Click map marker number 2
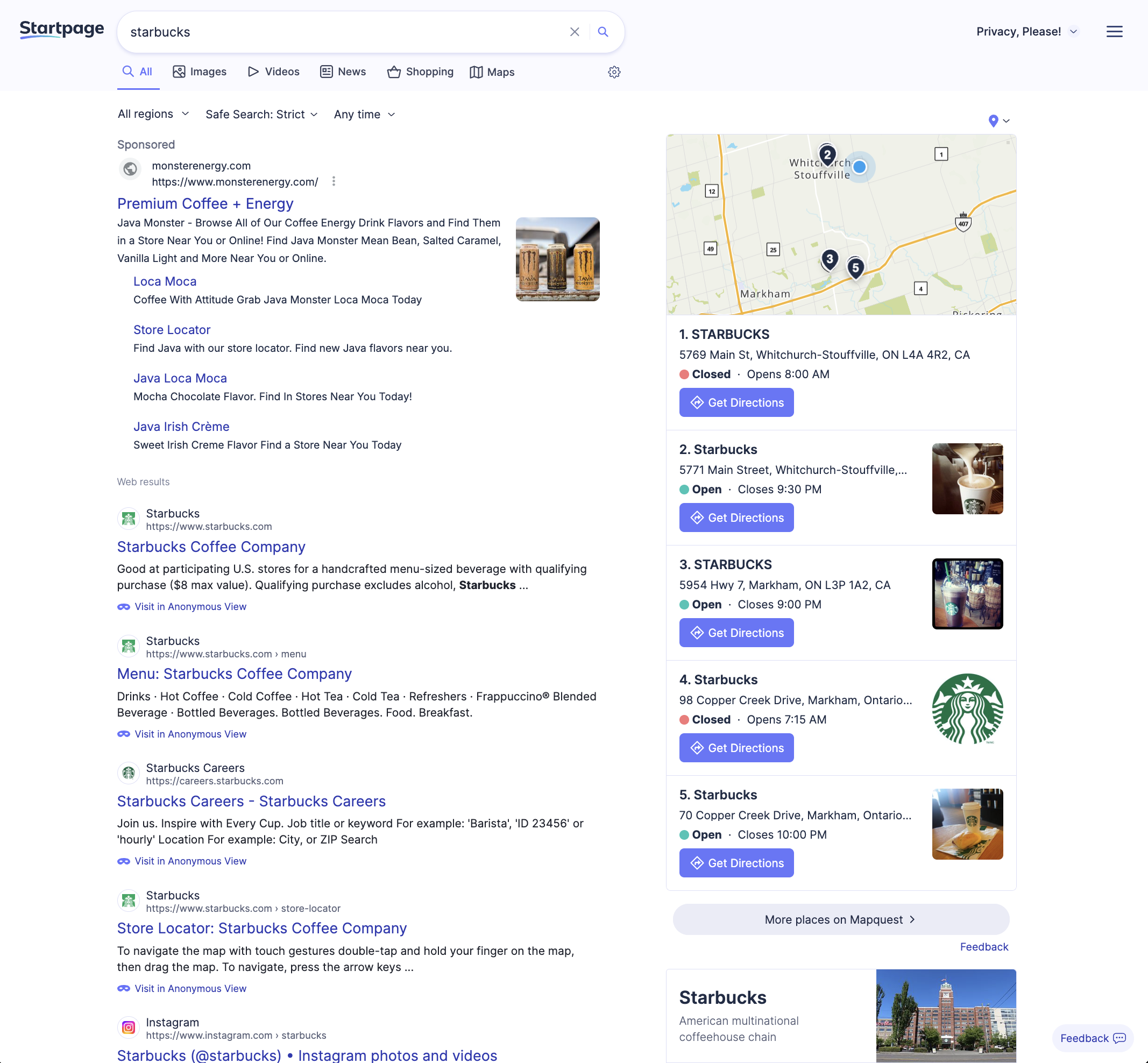Image resolution: width=1148 pixels, height=1063 pixels. (827, 155)
